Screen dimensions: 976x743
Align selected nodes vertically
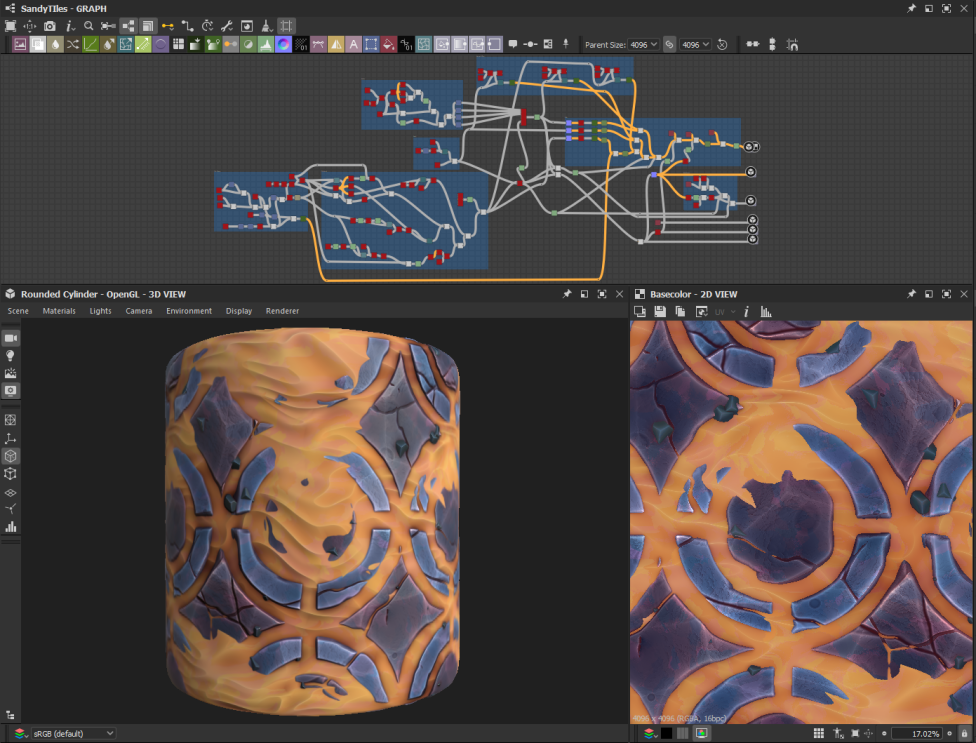(772, 45)
